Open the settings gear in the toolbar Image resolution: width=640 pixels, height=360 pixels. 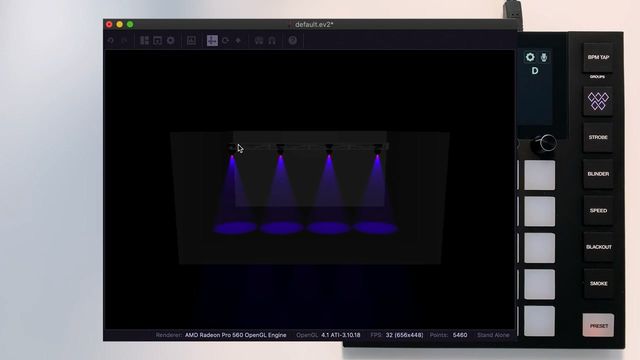(x=171, y=40)
